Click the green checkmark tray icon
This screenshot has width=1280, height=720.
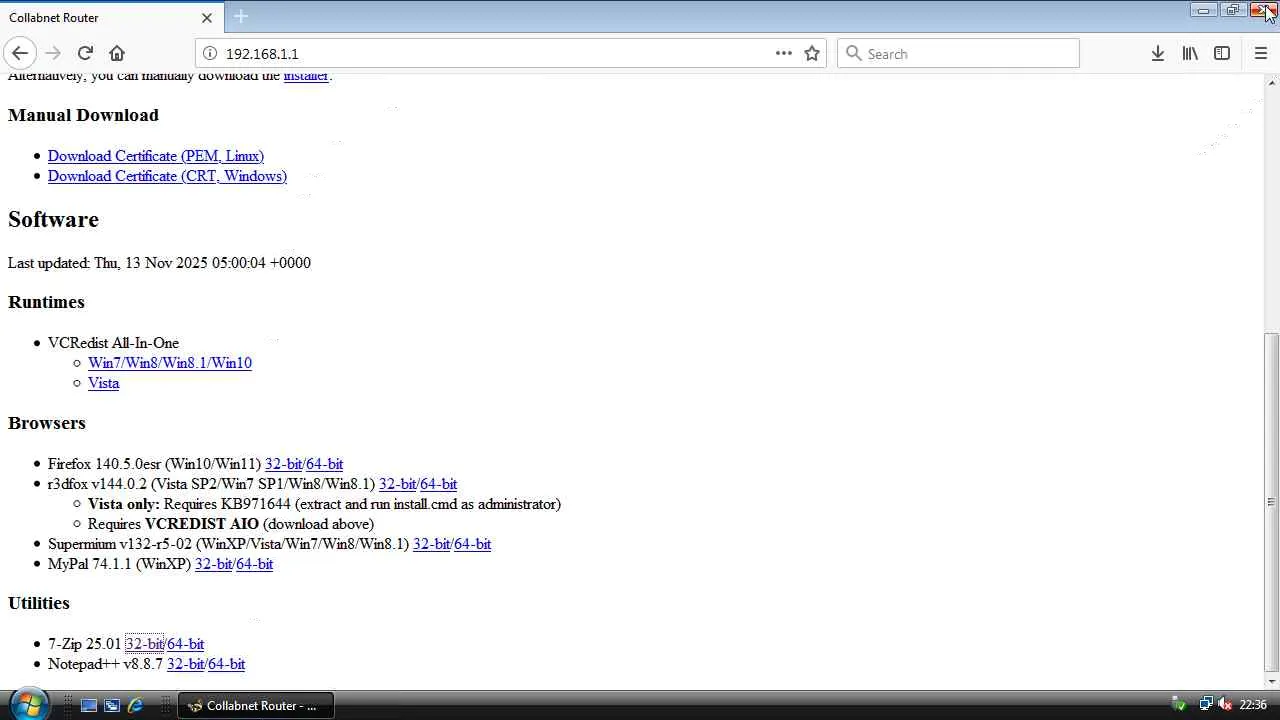pyautogui.click(x=1178, y=705)
